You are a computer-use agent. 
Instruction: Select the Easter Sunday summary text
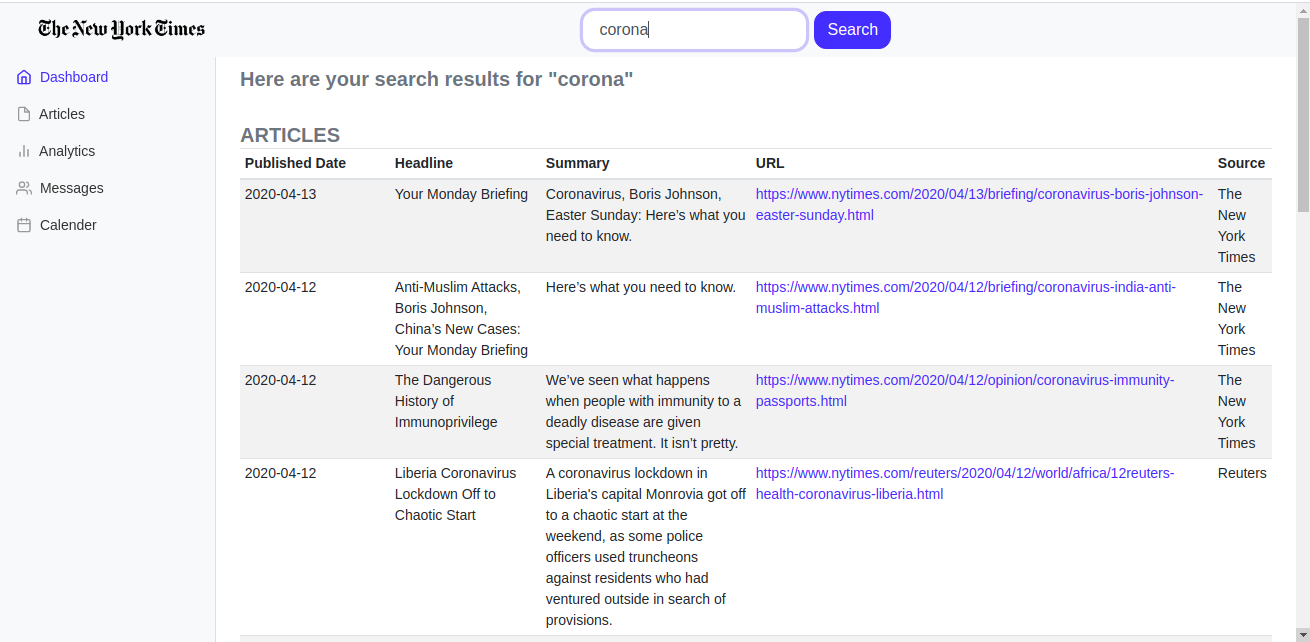click(645, 215)
